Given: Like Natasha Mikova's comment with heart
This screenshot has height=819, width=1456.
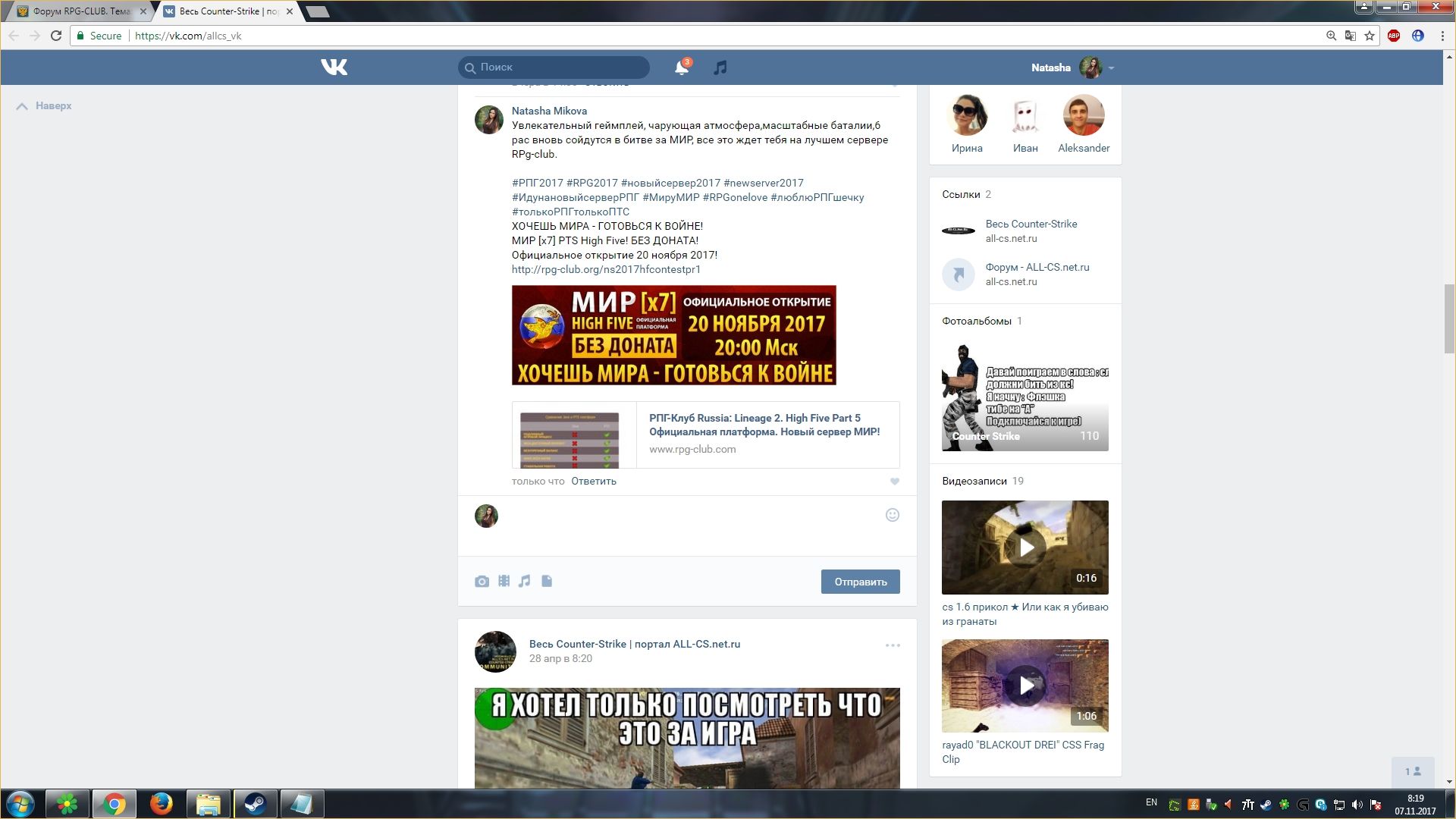Looking at the screenshot, I should pyautogui.click(x=895, y=482).
